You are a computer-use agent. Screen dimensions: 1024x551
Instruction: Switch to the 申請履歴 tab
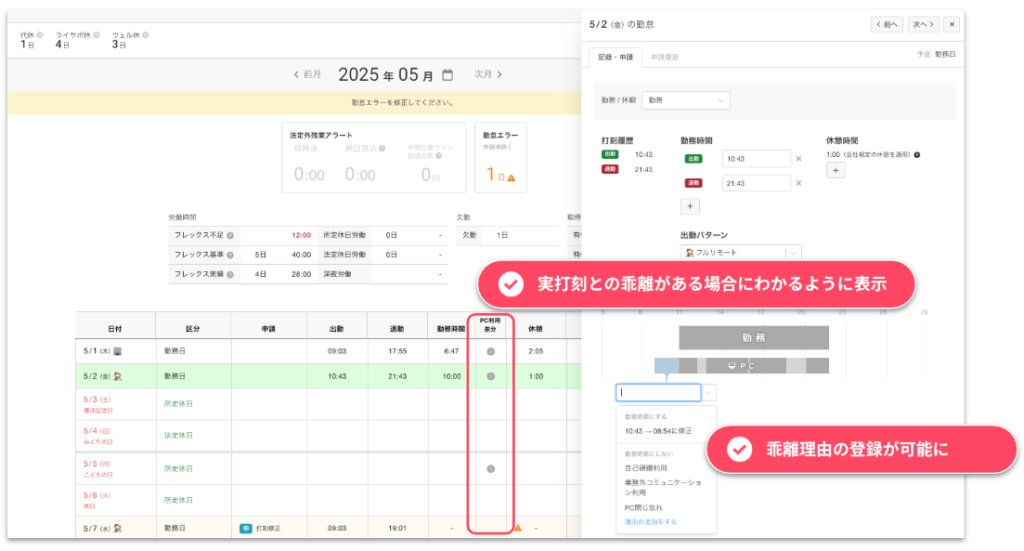[x=665, y=57]
